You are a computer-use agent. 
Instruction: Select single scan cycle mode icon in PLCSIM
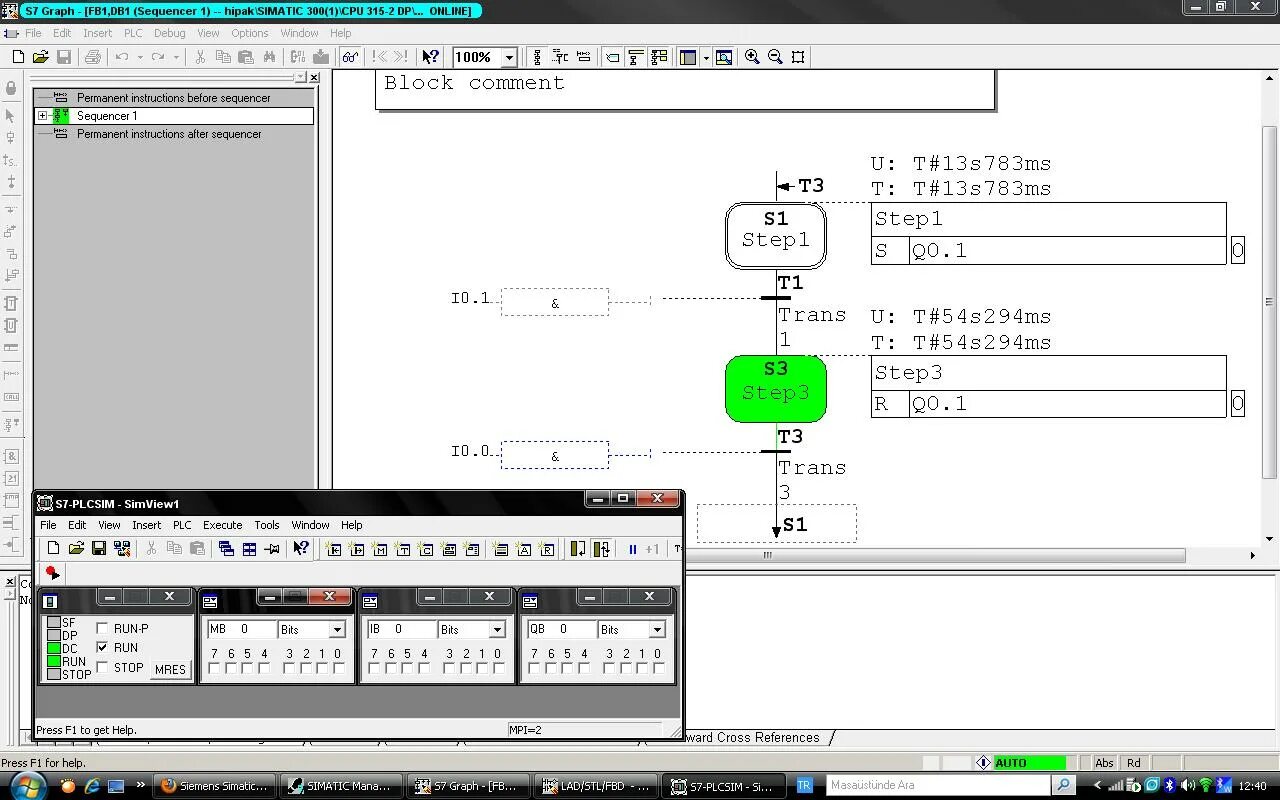tap(578, 549)
